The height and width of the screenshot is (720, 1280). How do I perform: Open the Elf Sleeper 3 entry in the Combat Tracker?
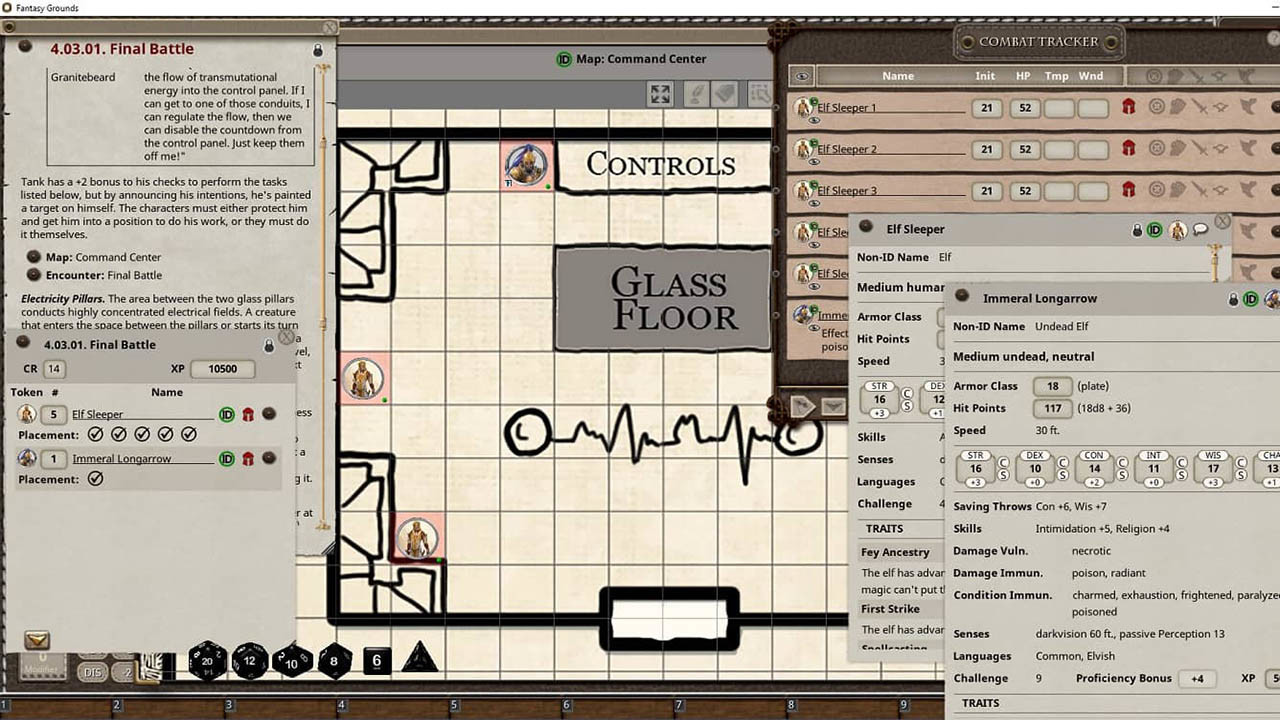(848, 191)
